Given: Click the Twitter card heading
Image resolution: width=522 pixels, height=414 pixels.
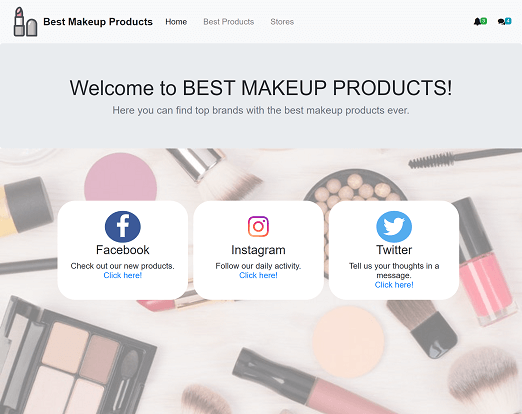Looking at the screenshot, I should click(394, 250).
